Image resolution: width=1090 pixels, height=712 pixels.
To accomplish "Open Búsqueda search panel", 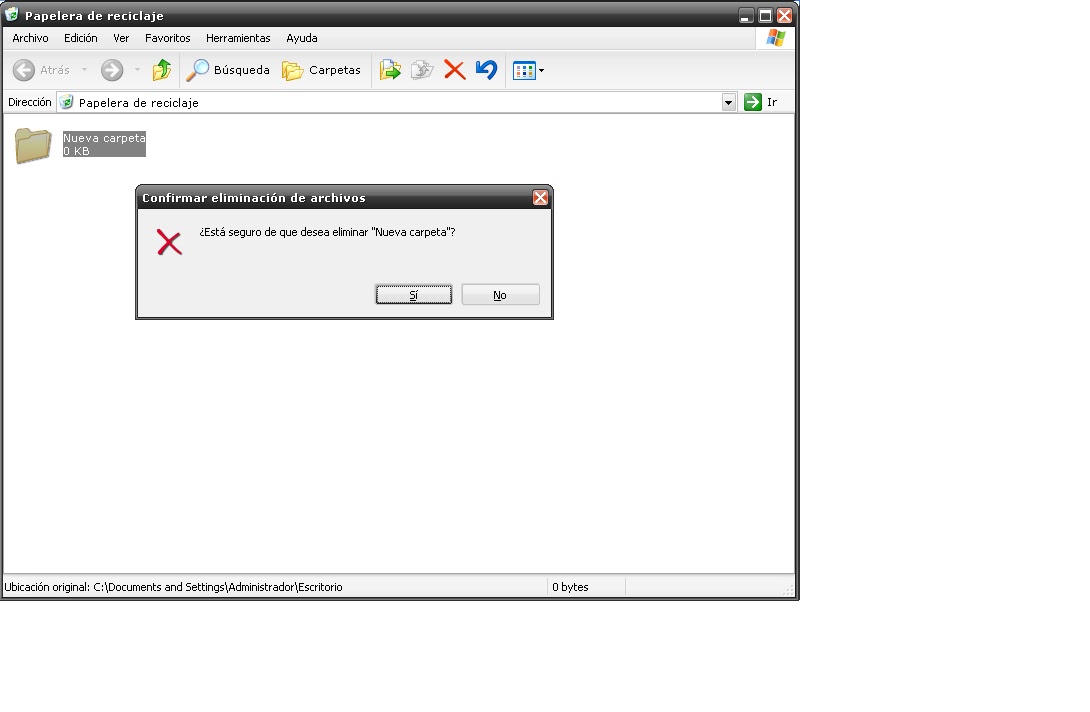I will [228, 70].
